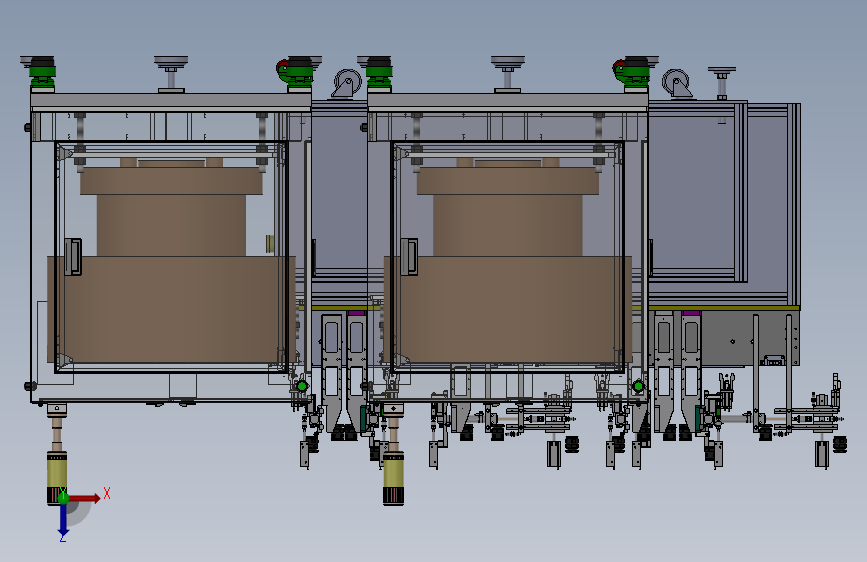Screen dimensions: 867x562
Task: Pick the yellow motor beneath the left enclosure
Action: coord(56,477)
